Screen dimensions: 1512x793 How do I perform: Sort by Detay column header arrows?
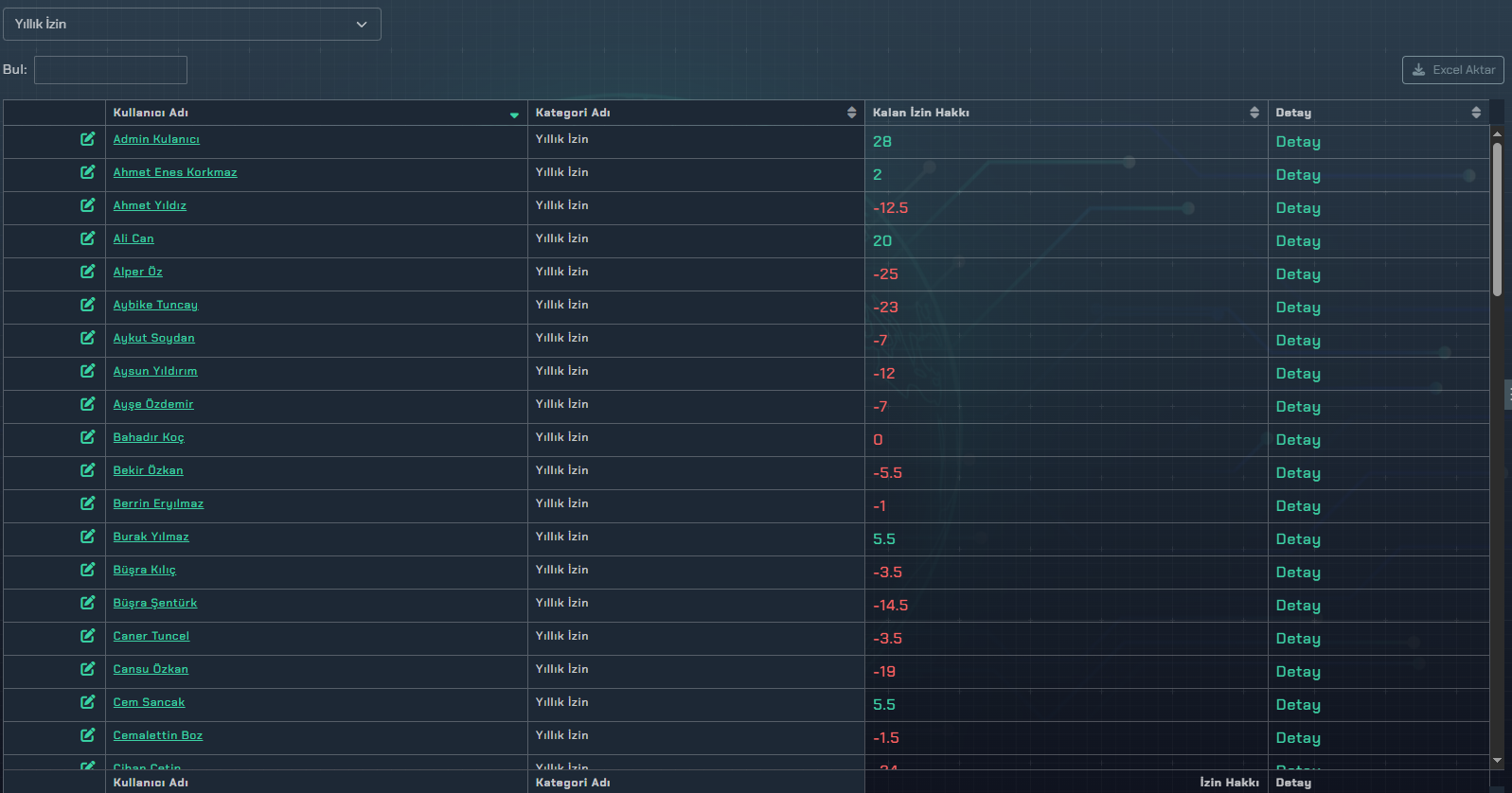tap(1475, 113)
